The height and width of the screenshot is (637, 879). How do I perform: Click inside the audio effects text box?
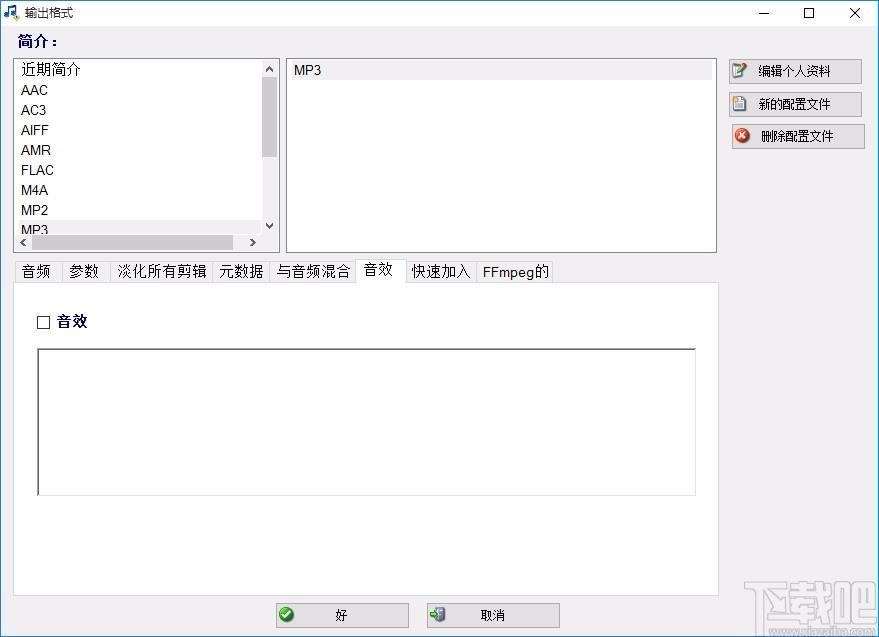click(367, 422)
